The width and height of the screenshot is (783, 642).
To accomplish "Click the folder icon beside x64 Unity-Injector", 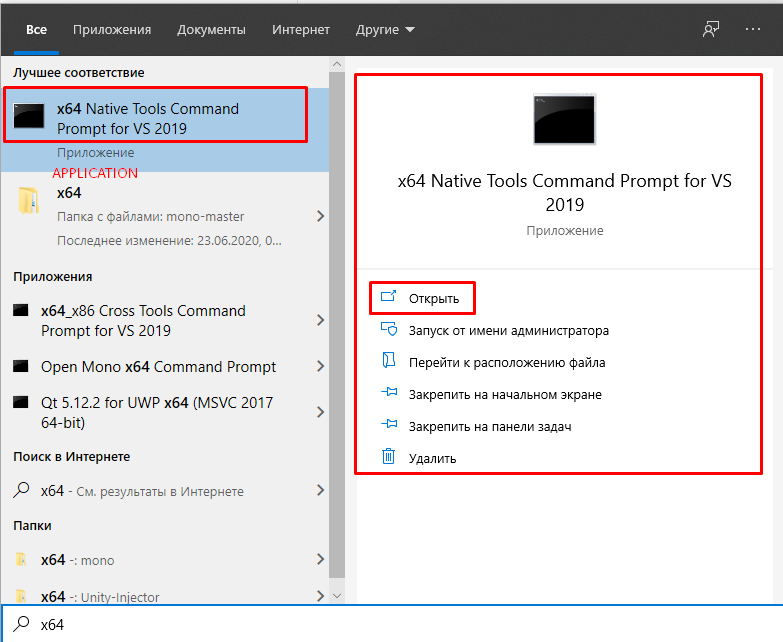I will [21, 596].
